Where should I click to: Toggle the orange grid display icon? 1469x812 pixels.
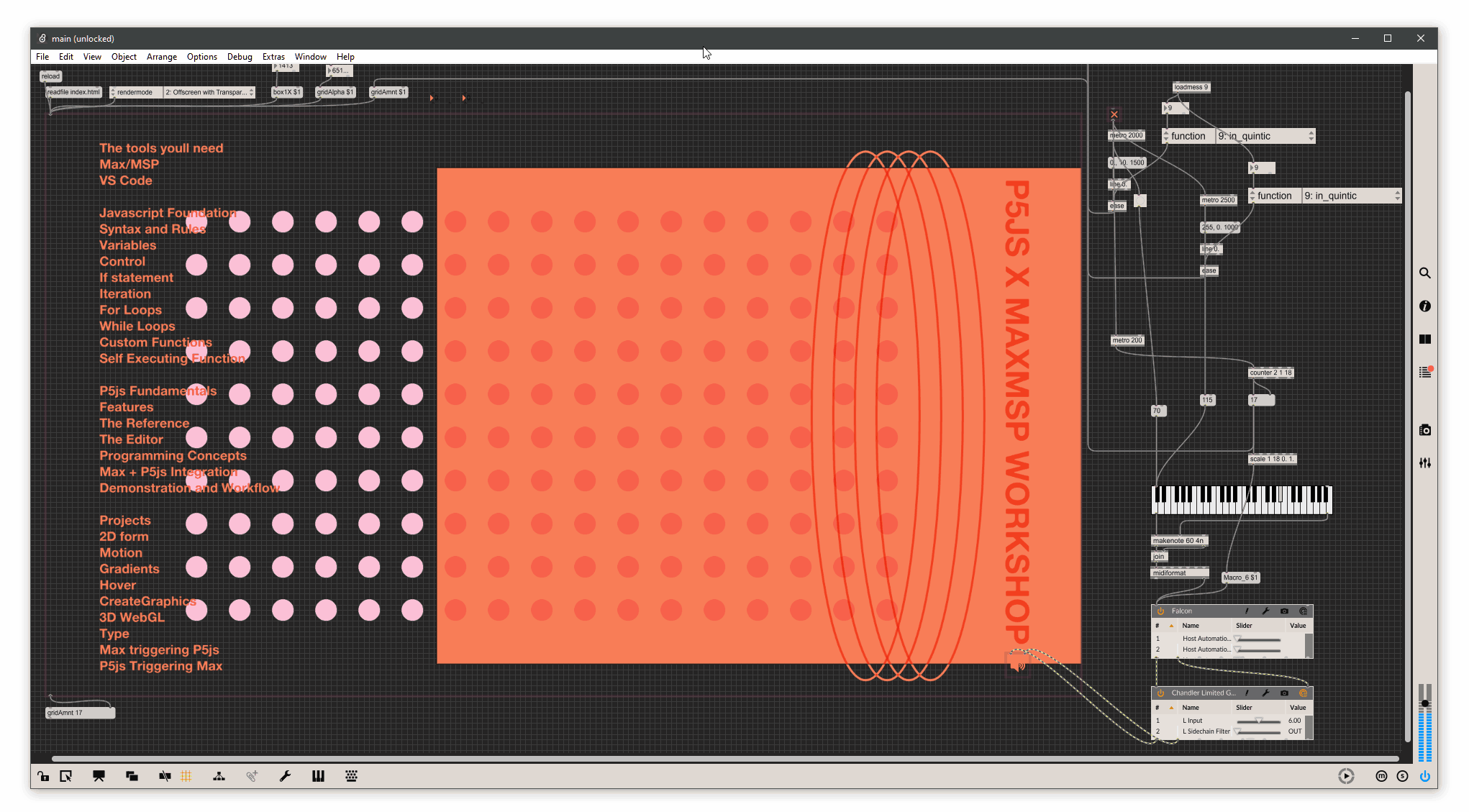click(186, 776)
